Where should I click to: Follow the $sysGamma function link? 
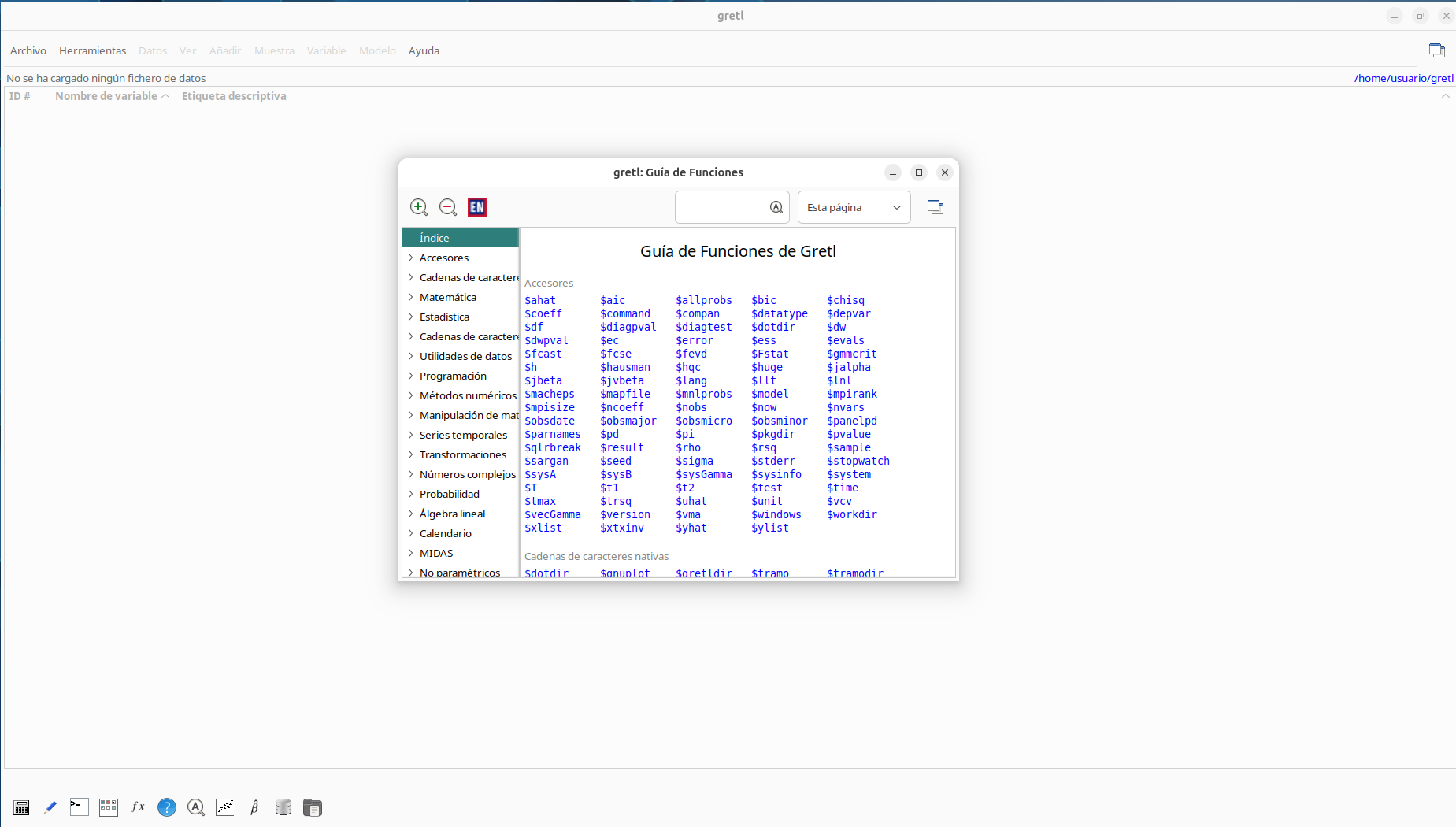[x=704, y=474]
